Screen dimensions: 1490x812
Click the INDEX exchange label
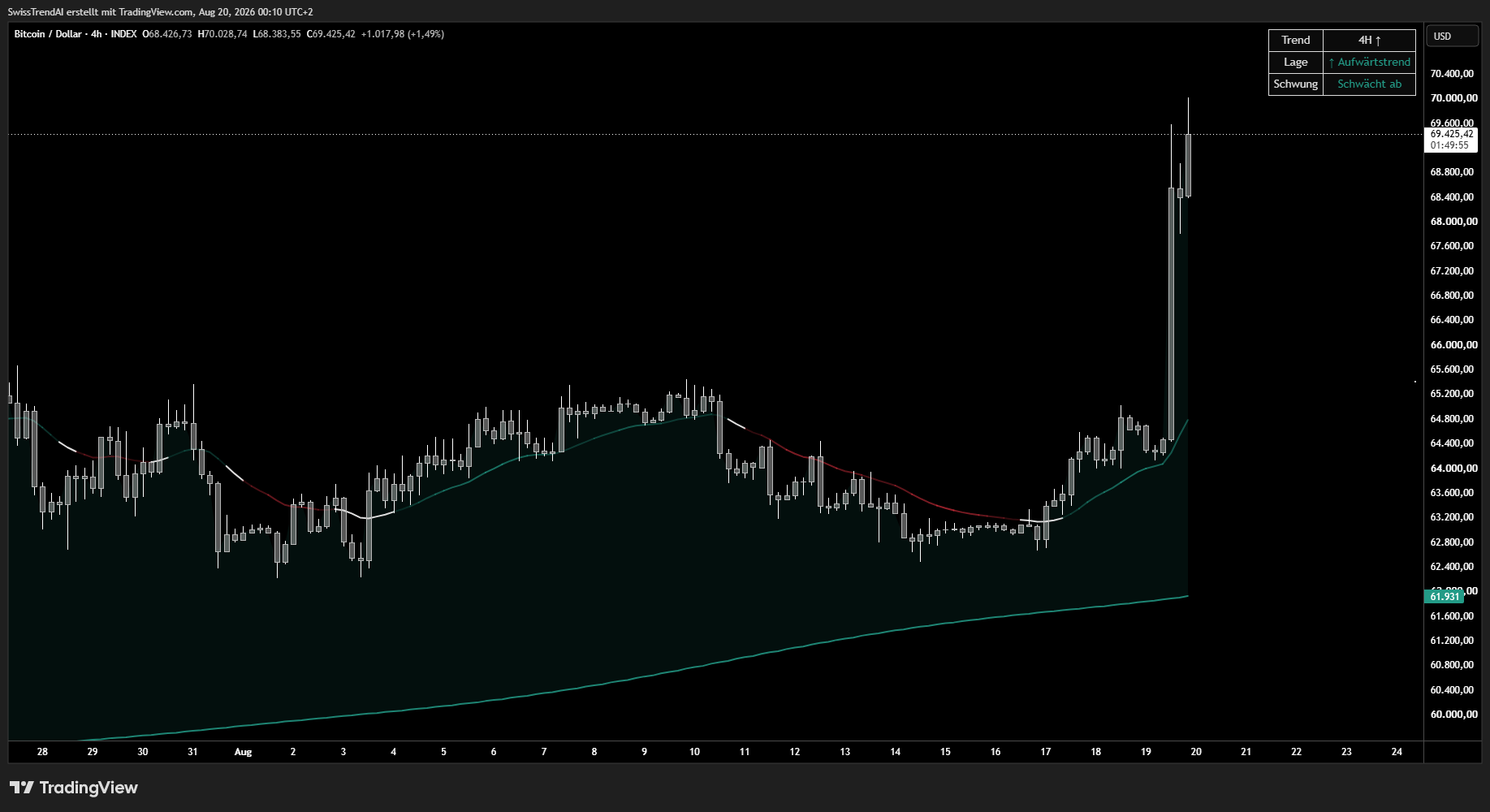pos(123,34)
